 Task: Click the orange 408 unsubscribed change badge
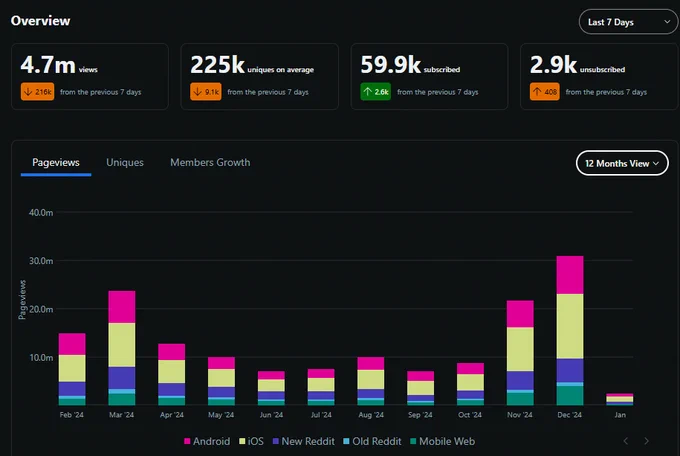click(545, 92)
